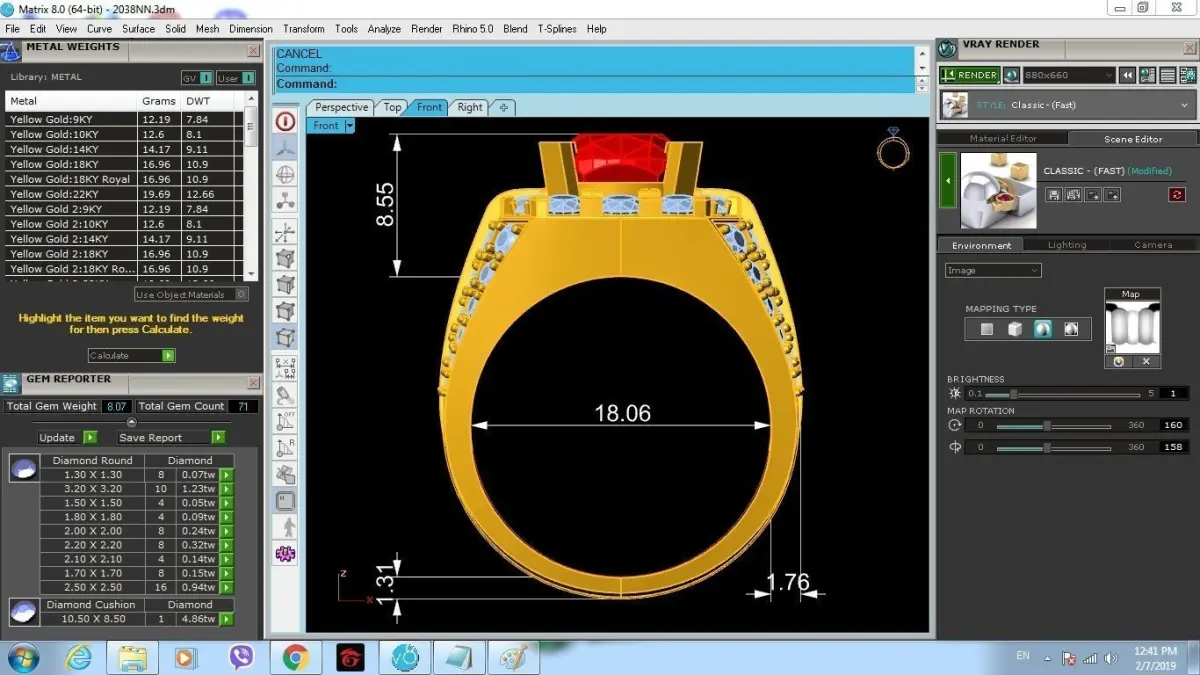Click green arrow for 1.70 X 1.70 diamond row
Image resolution: width=1200 pixels, height=675 pixels.
point(226,573)
